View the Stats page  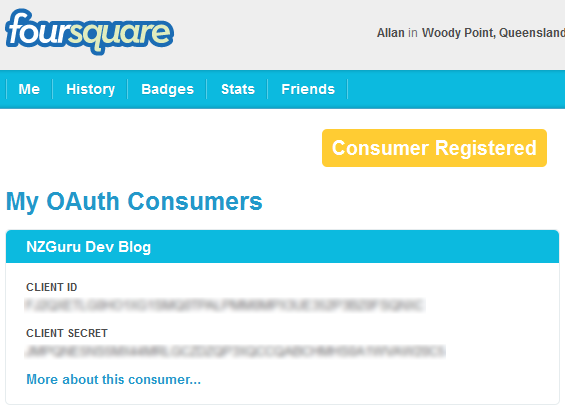(238, 89)
